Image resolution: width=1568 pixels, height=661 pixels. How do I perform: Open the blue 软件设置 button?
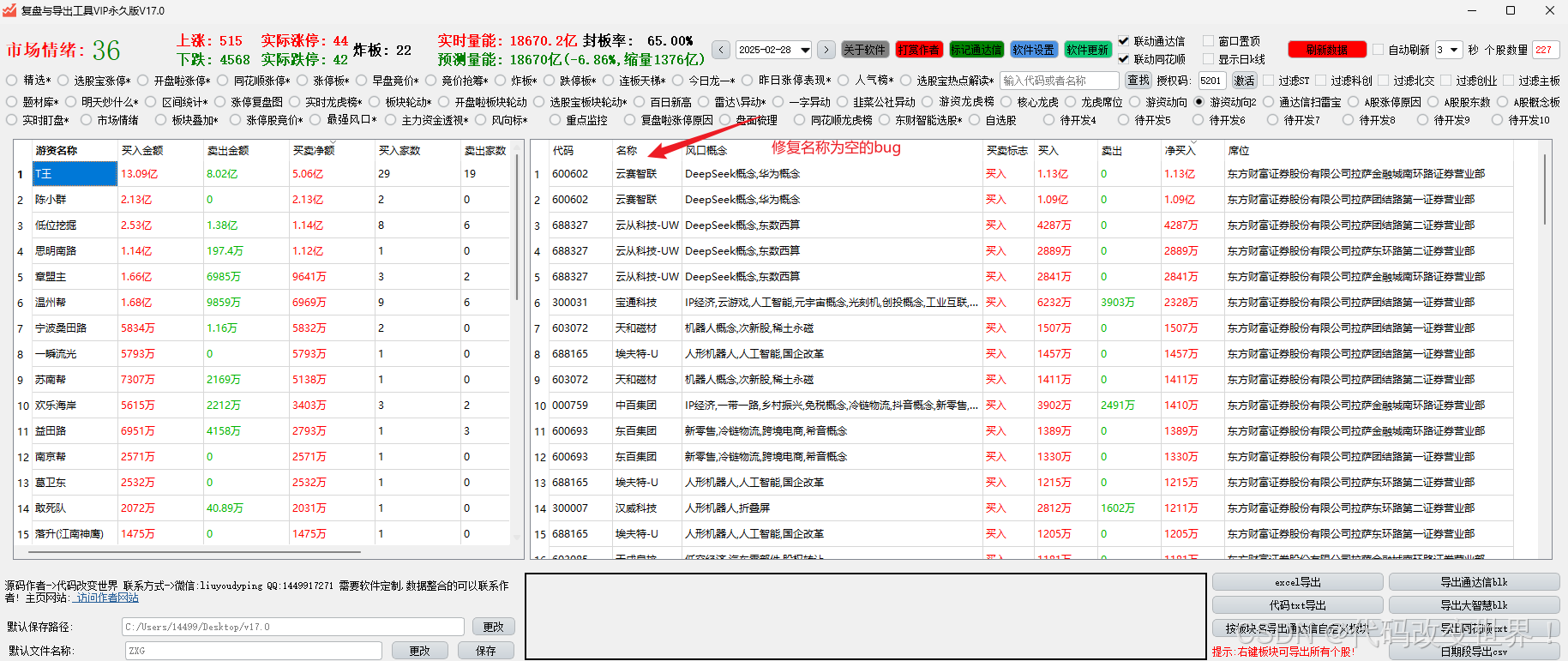[1033, 50]
